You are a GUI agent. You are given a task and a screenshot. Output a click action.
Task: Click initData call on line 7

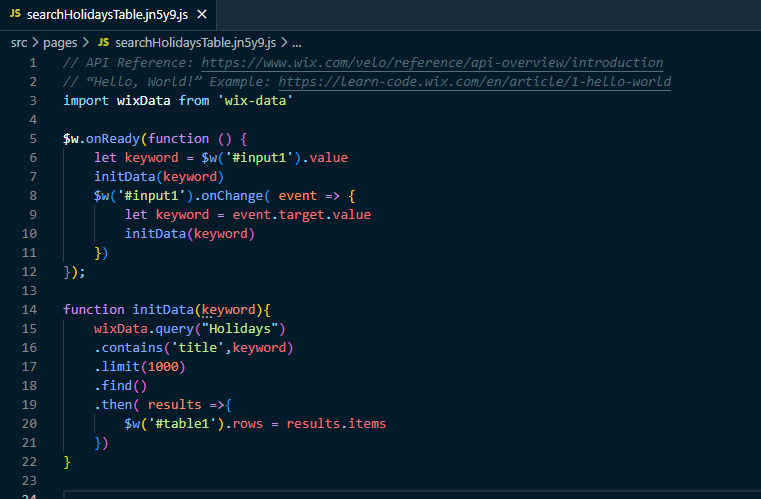pos(124,177)
